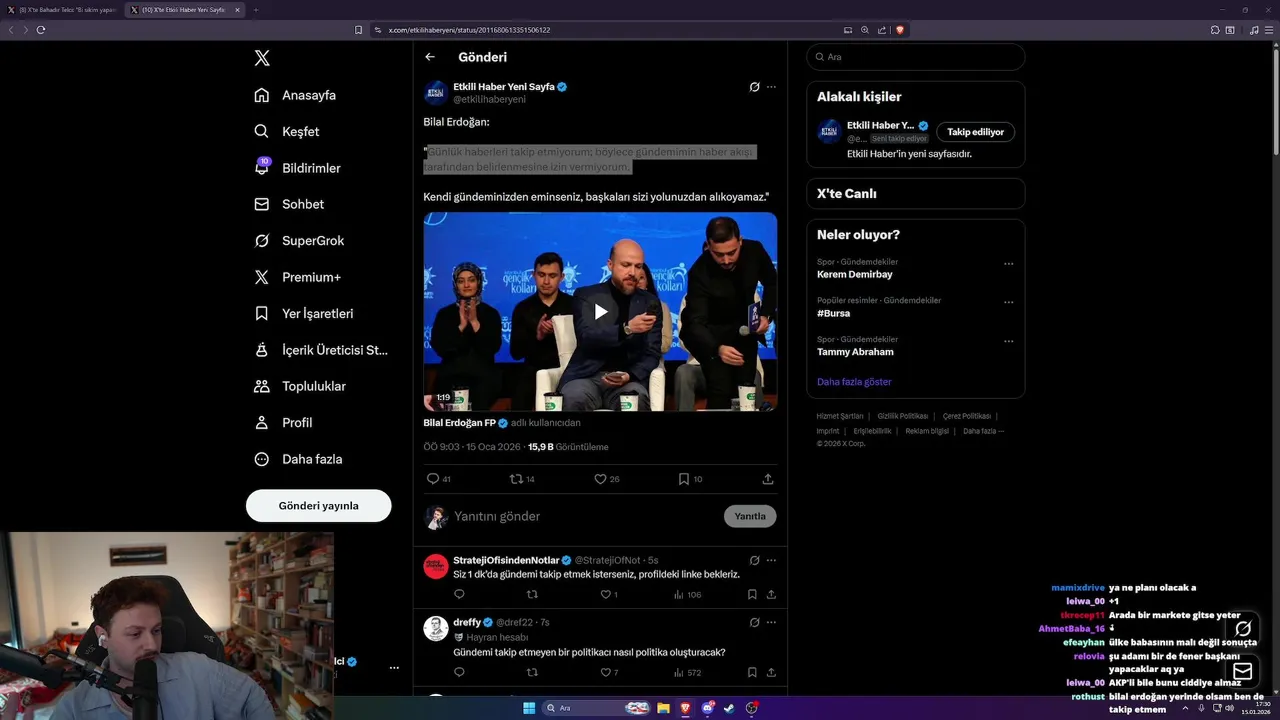Screen dimensions: 1280x720
Task: Play the Bilal Erdoğan video
Action: coord(600,312)
